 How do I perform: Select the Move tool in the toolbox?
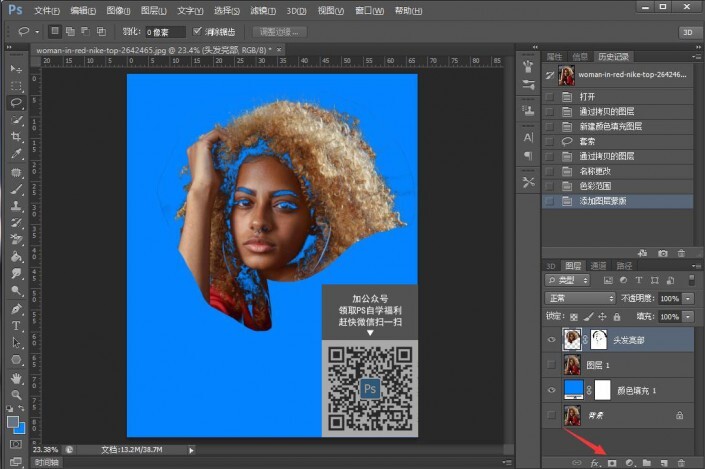pos(16,68)
